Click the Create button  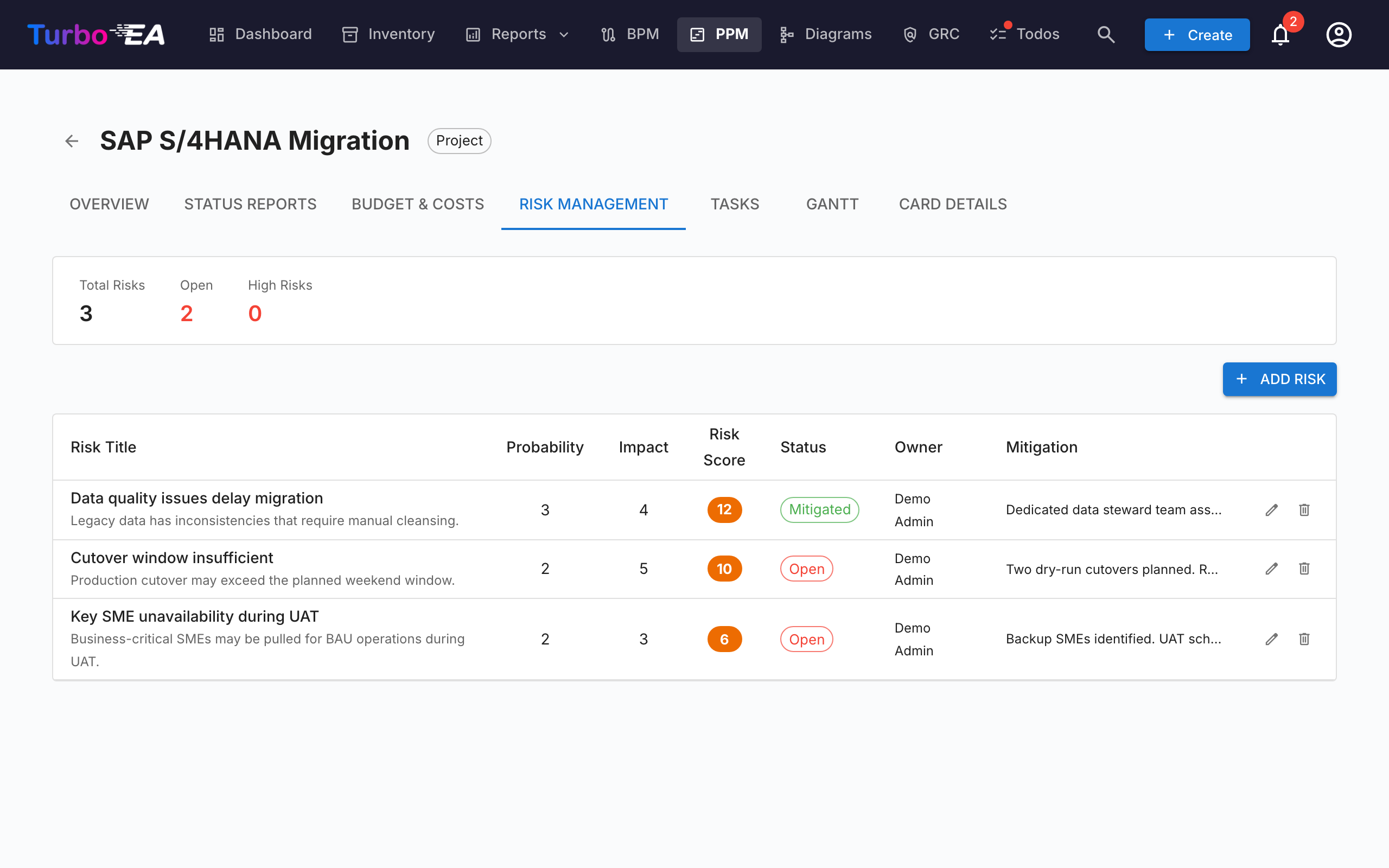tap(1197, 34)
